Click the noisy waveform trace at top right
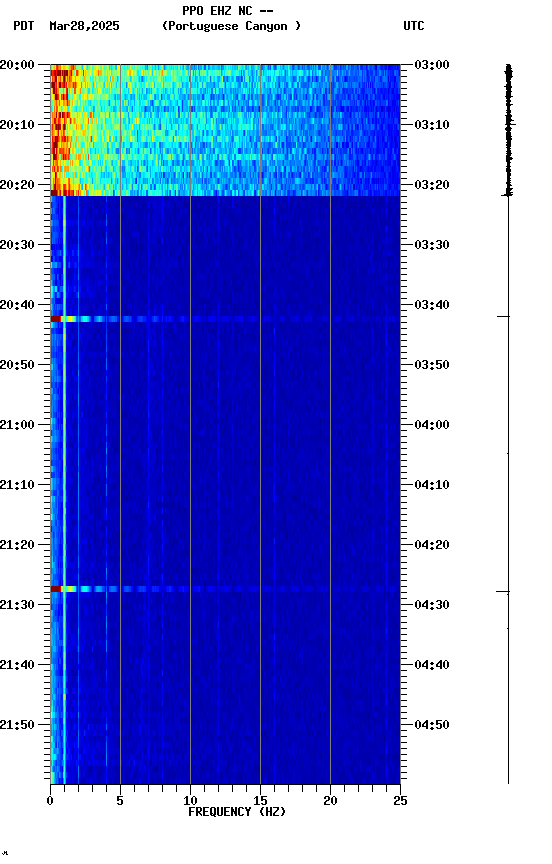Screen dimensions: 552x864 [x=508, y=130]
